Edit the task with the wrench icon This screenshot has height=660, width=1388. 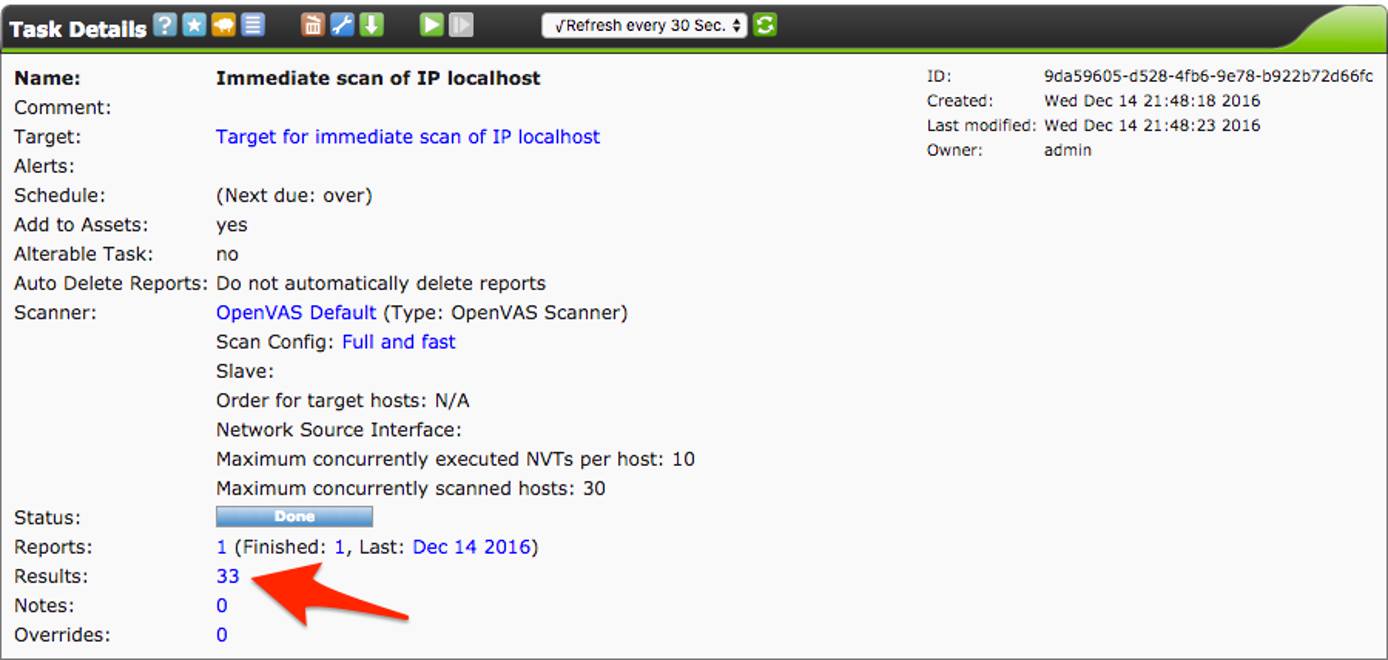click(x=341, y=25)
